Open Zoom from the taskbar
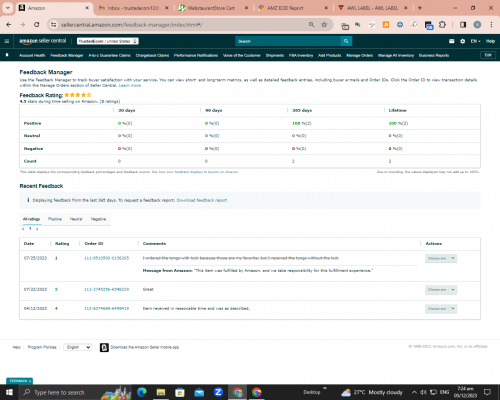The height and width of the screenshot is (400, 500). click(218, 392)
